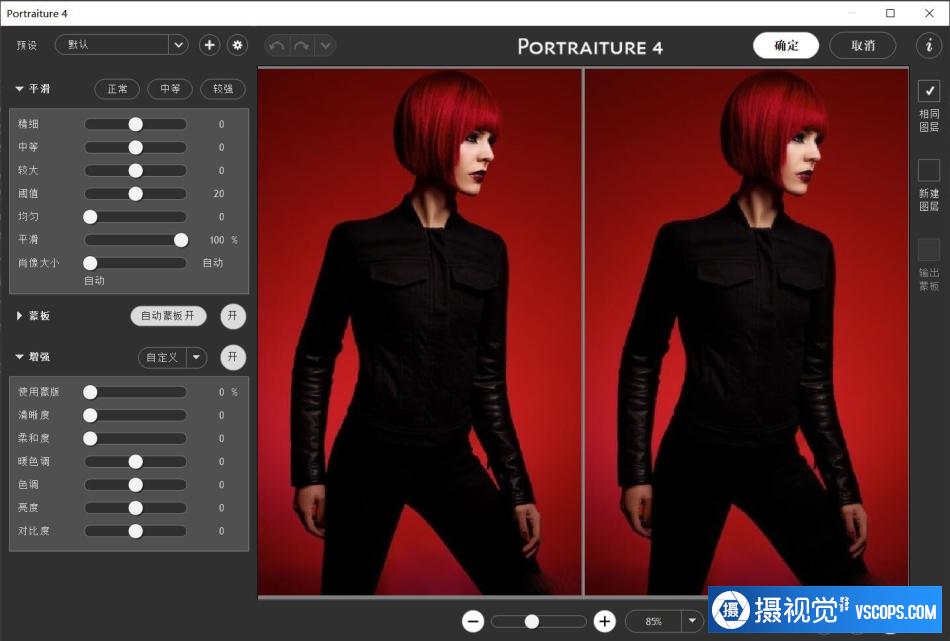This screenshot has width=950, height=641.
Task: Click the left original preview image
Action: pyautogui.click(x=419, y=331)
